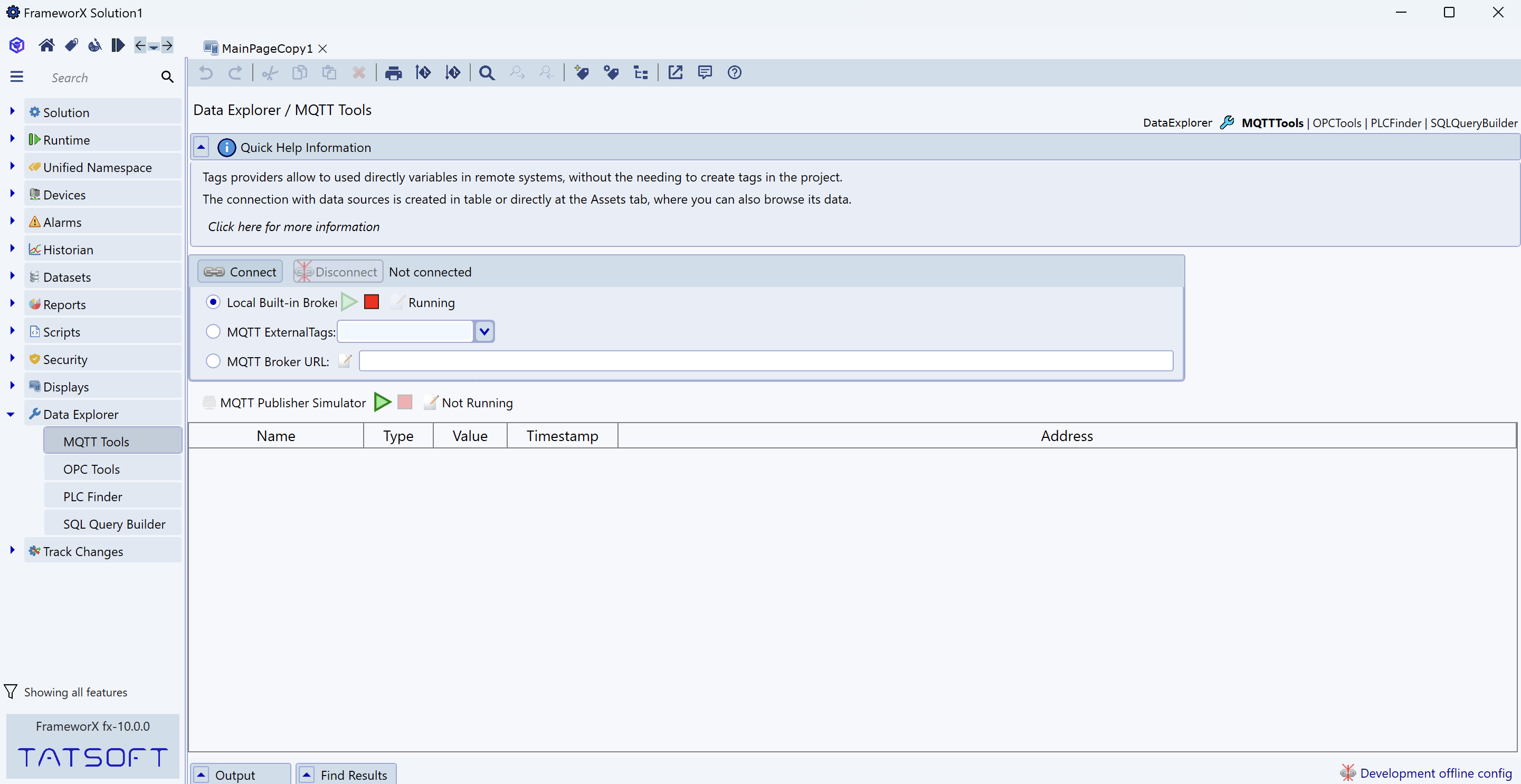Image resolution: width=1521 pixels, height=784 pixels.
Task: Click the Undo toolbar icon
Action: click(205, 73)
